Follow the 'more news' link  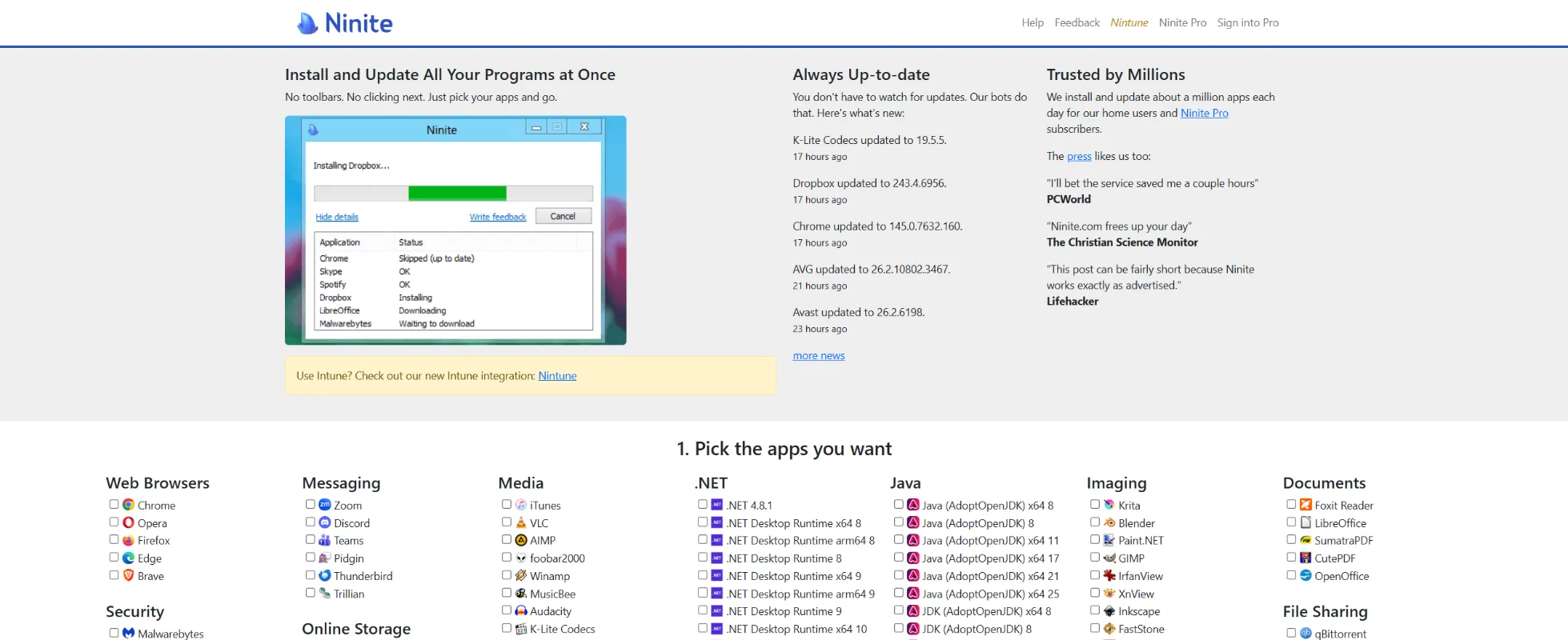pos(818,355)
